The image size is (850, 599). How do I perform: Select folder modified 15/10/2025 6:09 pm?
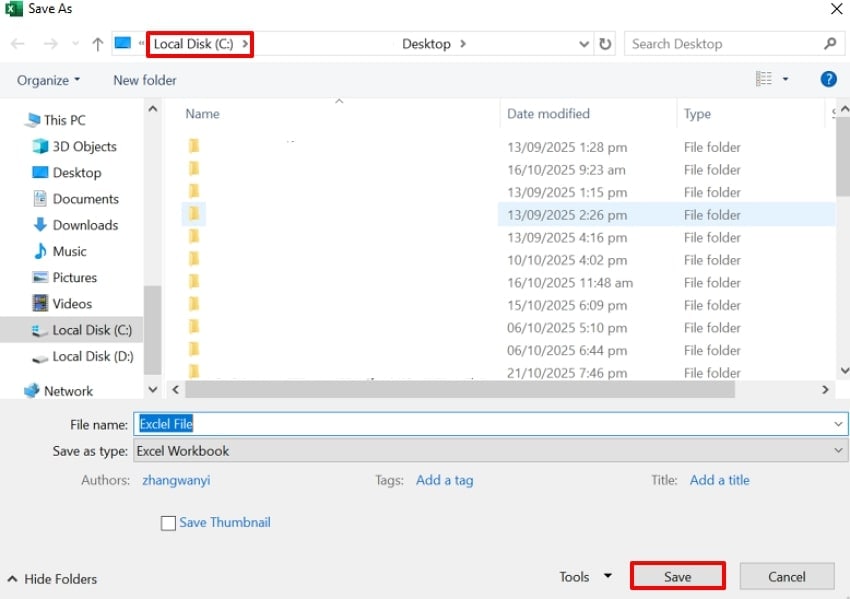click(508, 305)
